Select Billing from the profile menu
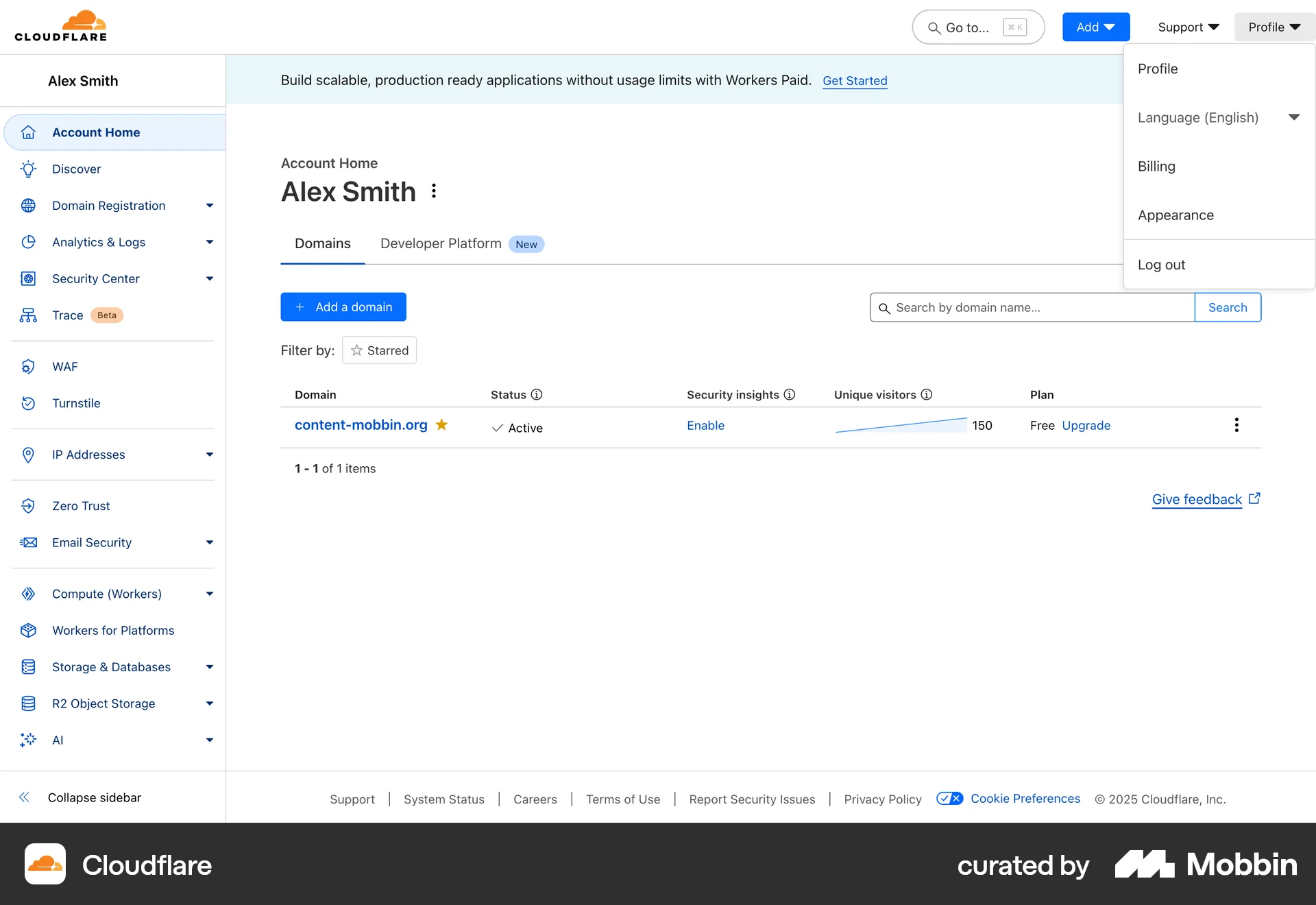Screen dimensions: 1316x905 coord(1156,166)
